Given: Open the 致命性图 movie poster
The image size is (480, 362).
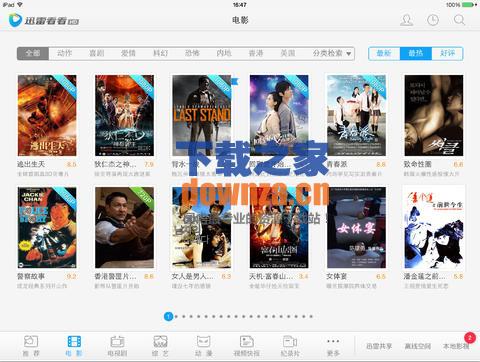Looking at the screenshot, I should (434, 115).
